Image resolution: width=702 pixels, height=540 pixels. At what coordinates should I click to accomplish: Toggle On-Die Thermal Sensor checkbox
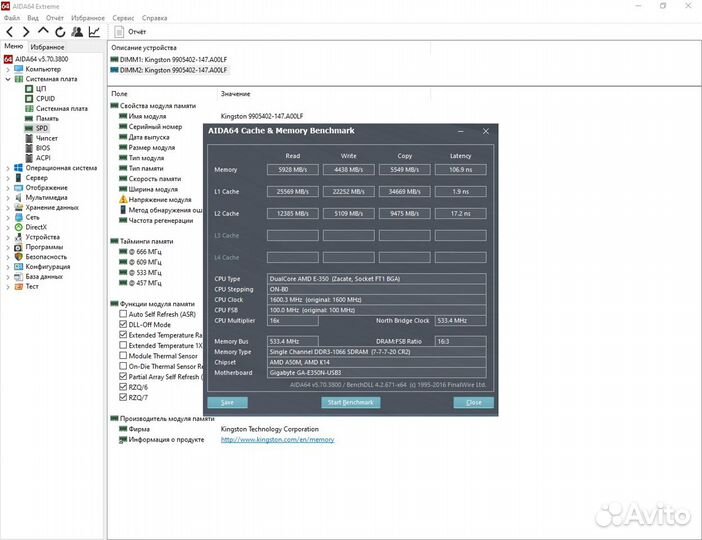coord(123,366)
